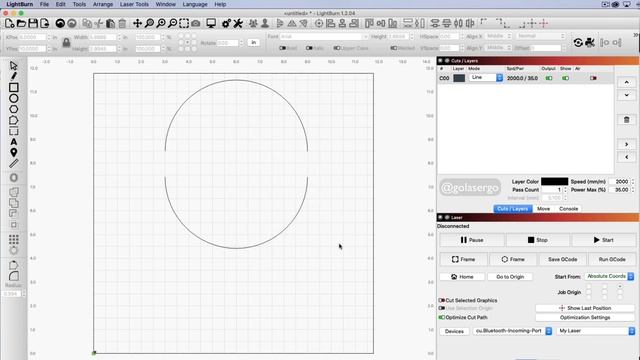Click the Pause button
This screenshot has height=360, width=640.
[472, 240]
